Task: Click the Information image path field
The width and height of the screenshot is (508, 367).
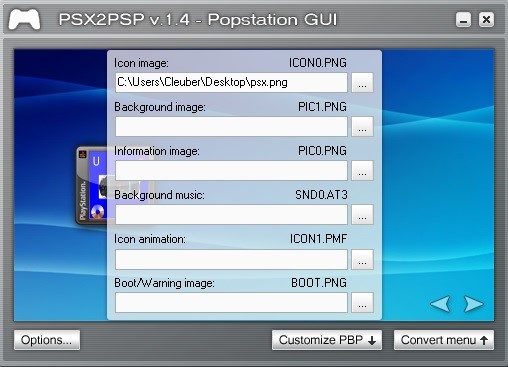Action: pos(231,170)
